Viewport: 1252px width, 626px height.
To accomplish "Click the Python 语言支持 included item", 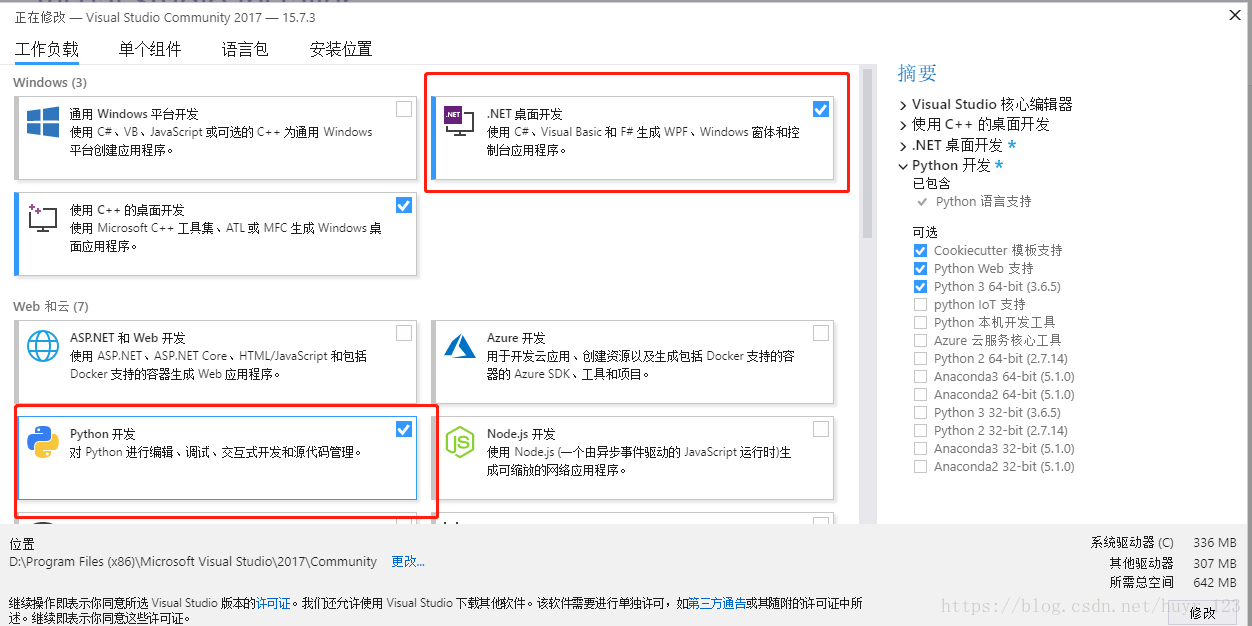I will pos(983,201).
